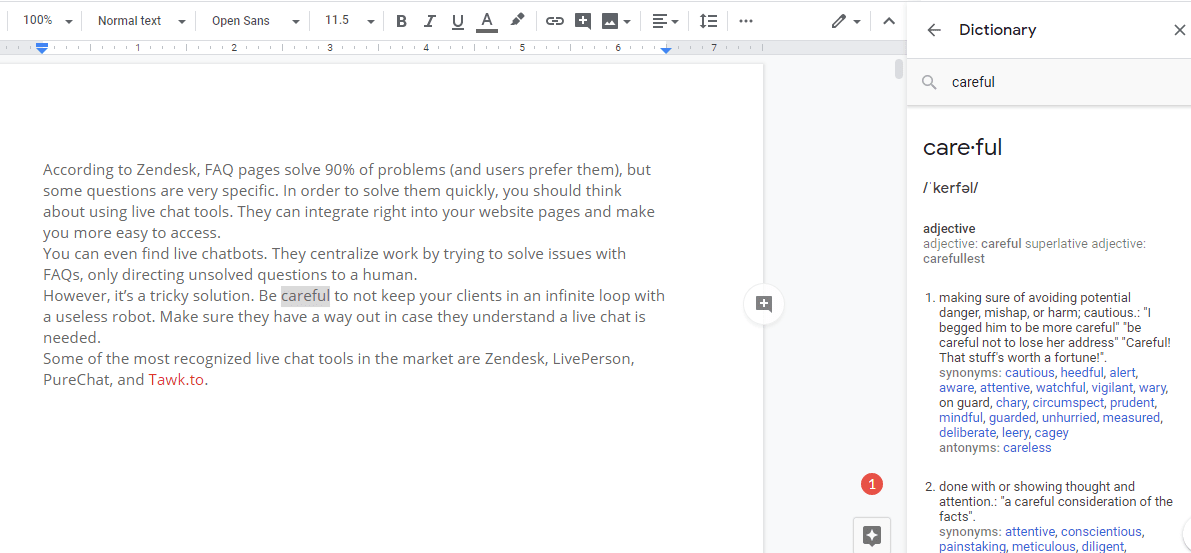Open the synonym 'circumspect'

(x=1067, y=403)
